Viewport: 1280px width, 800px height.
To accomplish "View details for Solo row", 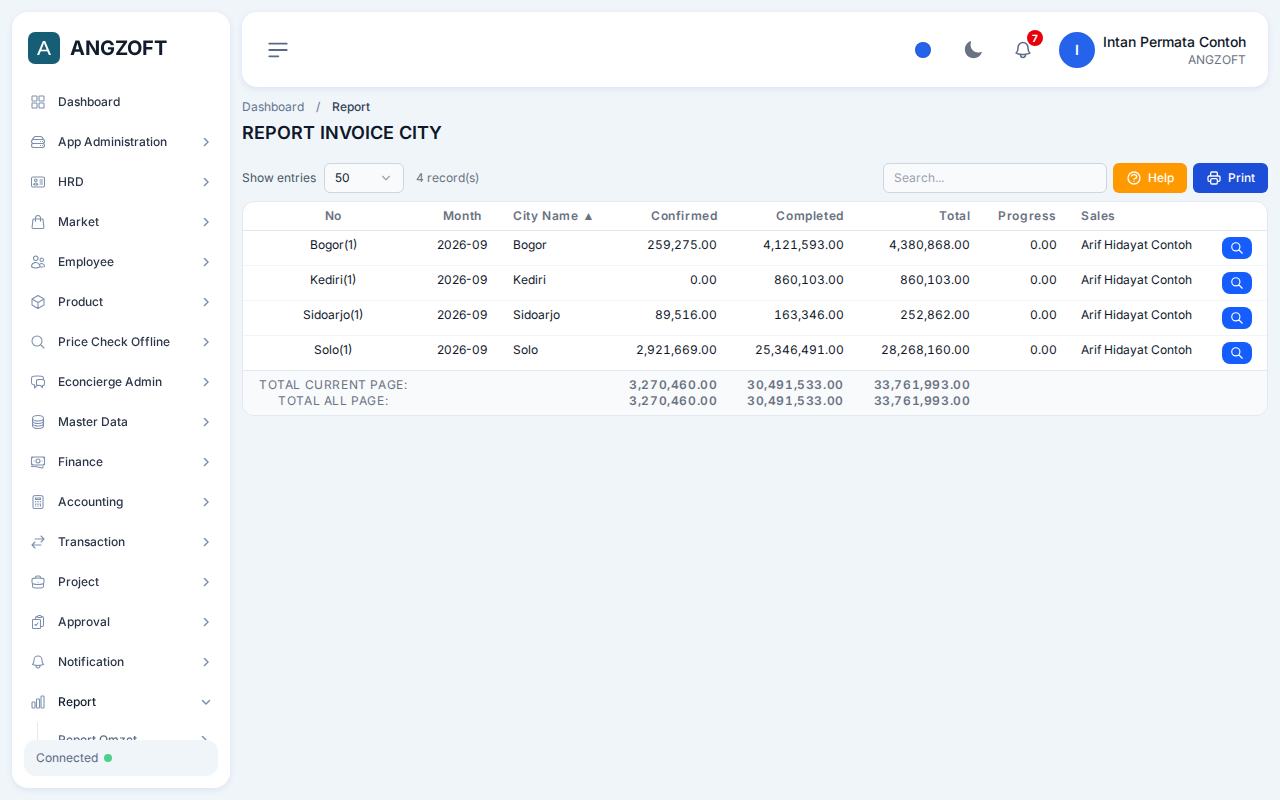I will click(1237, 353).
